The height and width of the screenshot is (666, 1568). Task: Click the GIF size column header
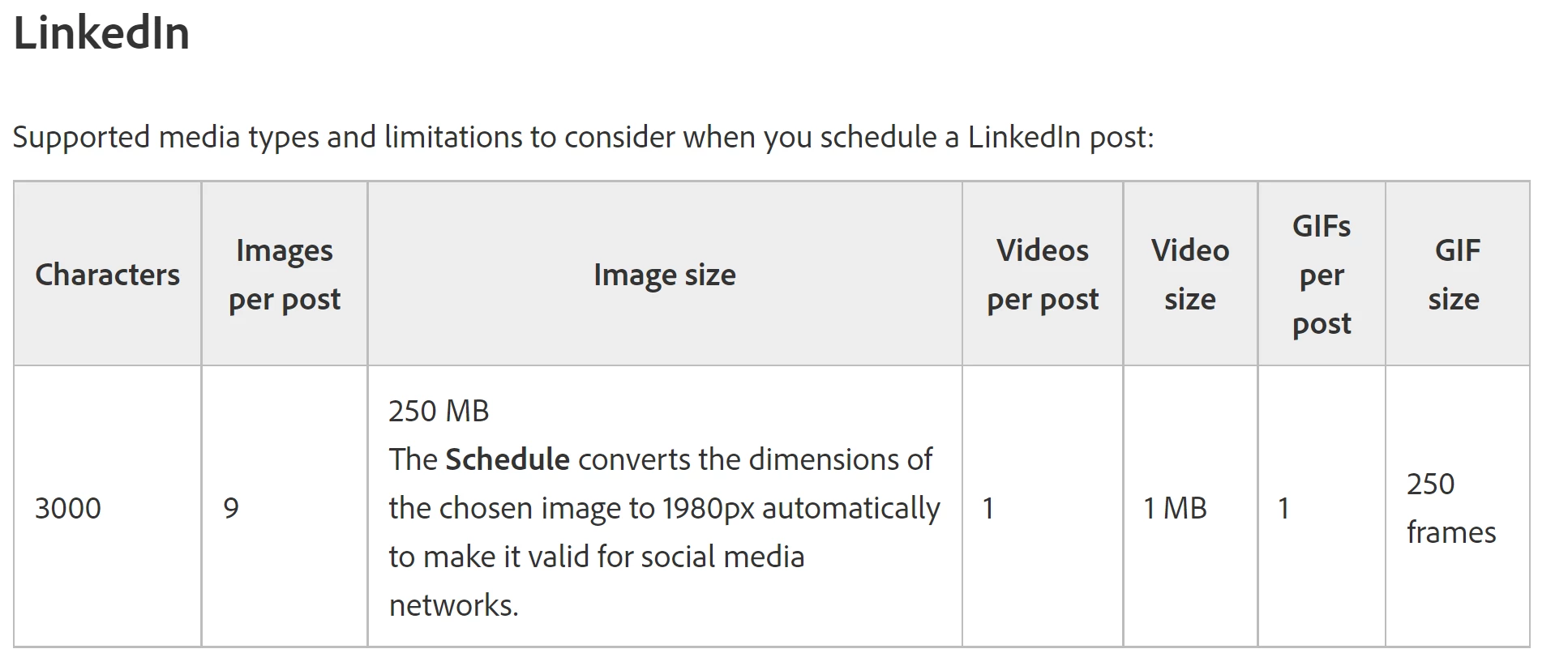pos(1455,275)
